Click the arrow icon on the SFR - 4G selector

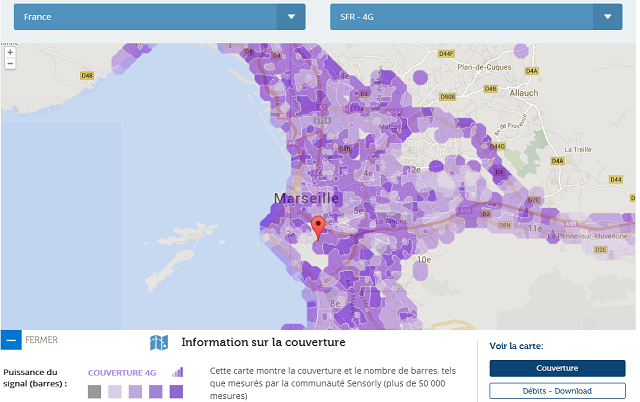(x=608, y=17)
